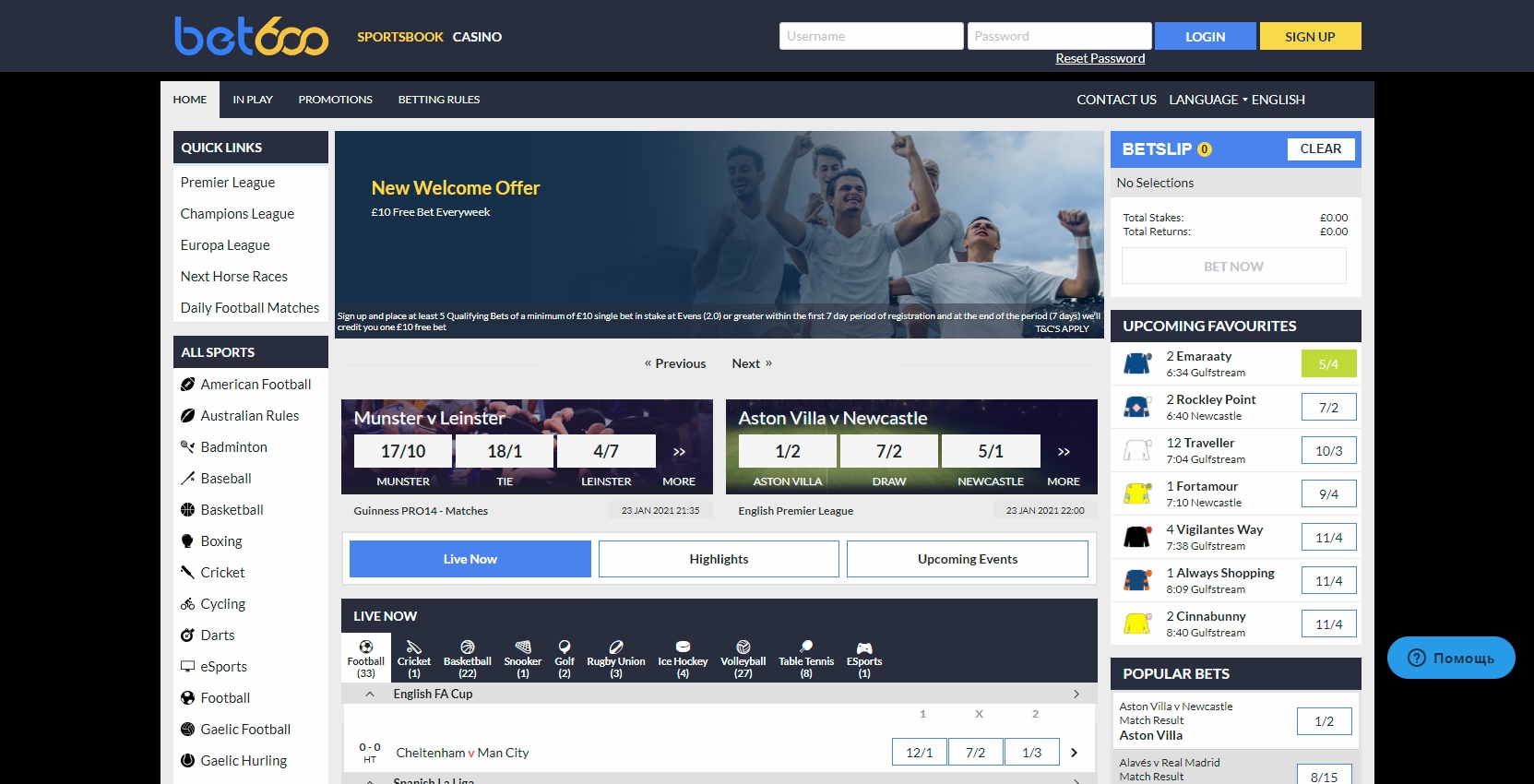Click the American Football sidebar icon
The height and width of the screenshot is (784, 1534).
click(187, 385)
